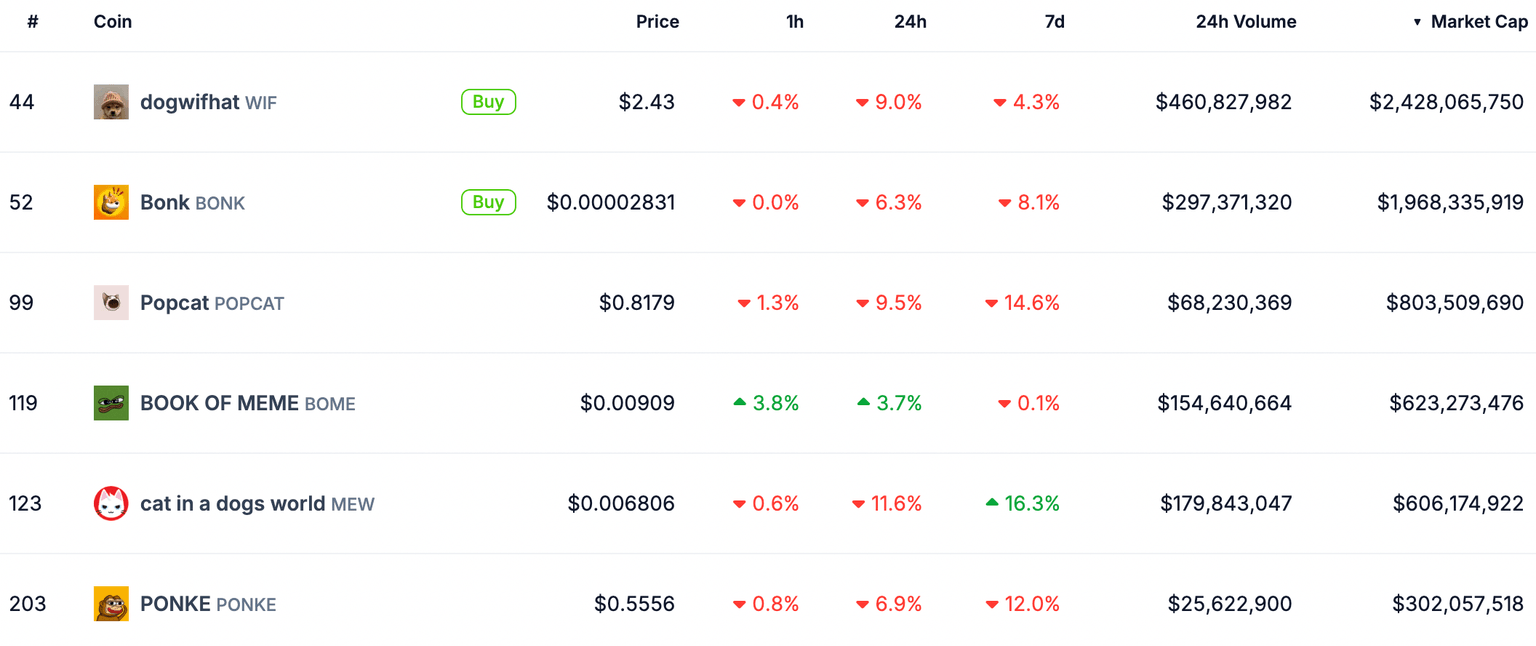Click the PONKE coin logo icon
Screen dimensions: 1536x646
pyautogui.click(x=111, y=604)
